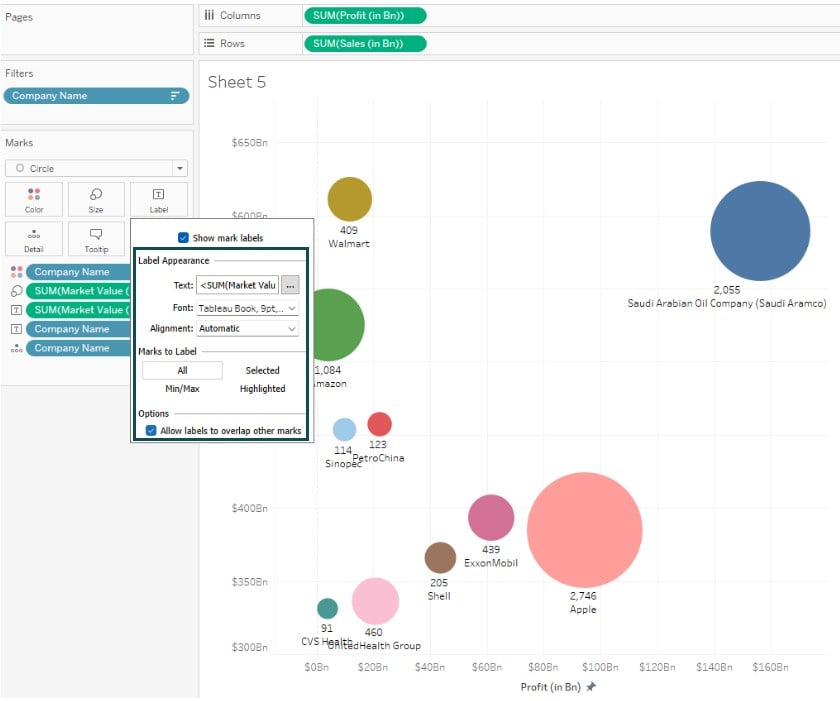
Task: Click the $160Bn tick on the profit axis
Action: pyautogui.click(x=770, y=667)
